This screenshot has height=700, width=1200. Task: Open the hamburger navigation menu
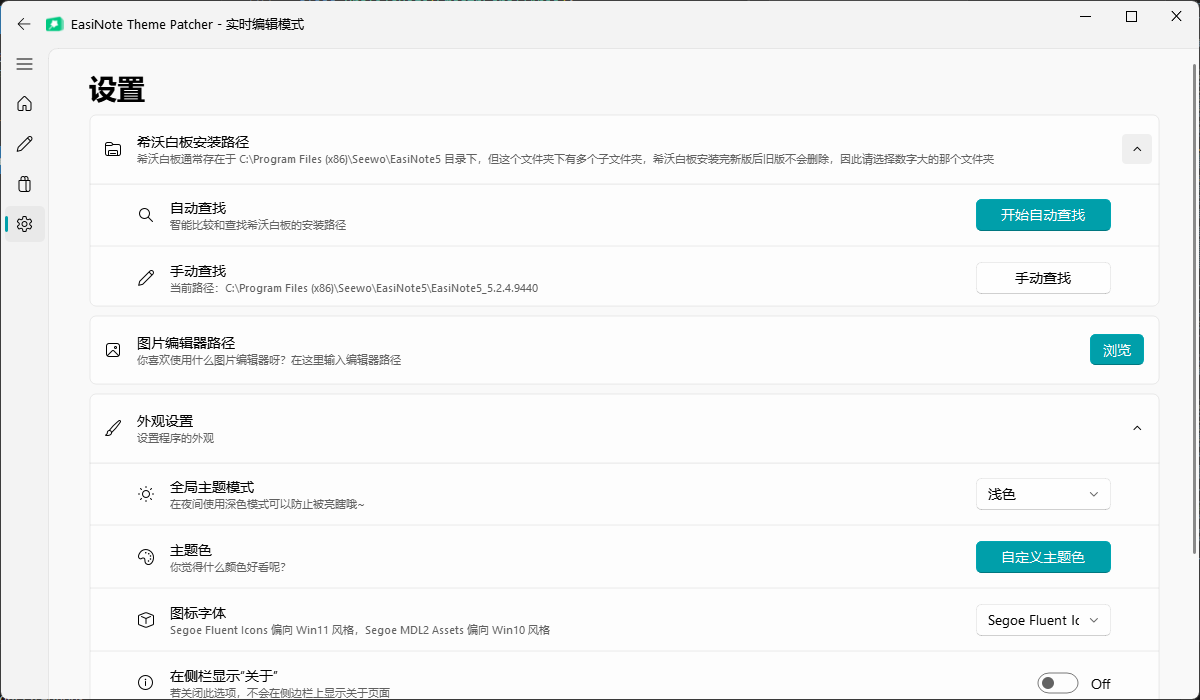pos(25,64)
